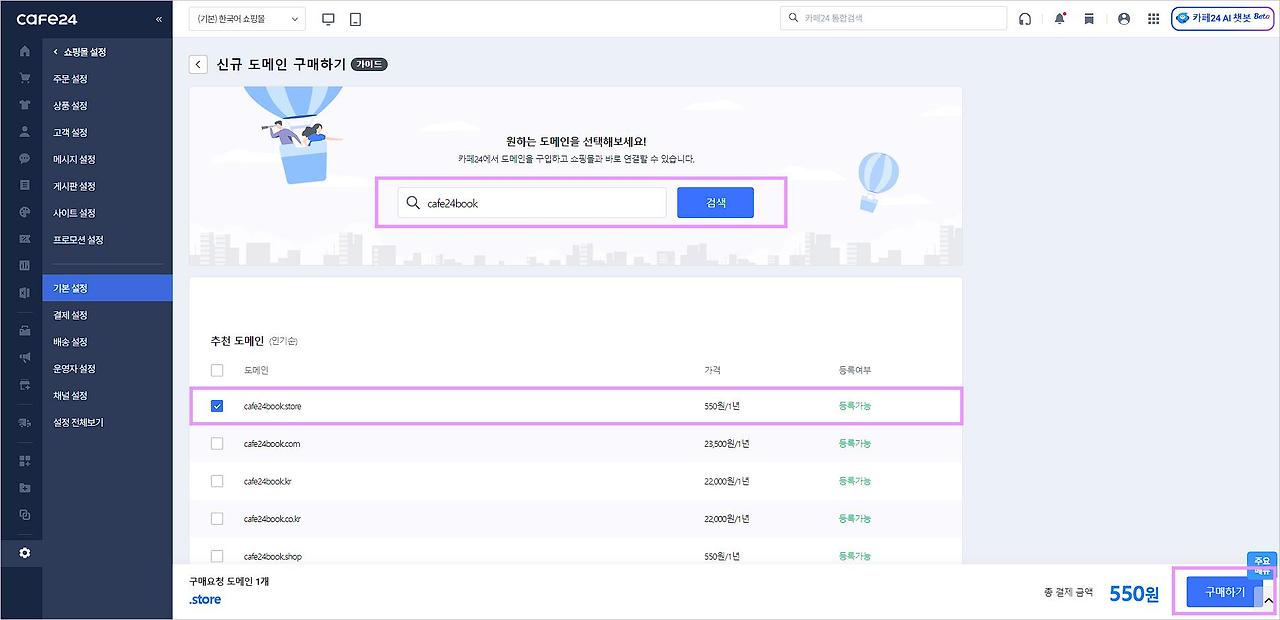The image size is (1280, 620).
Task: Open the overlapping-squares copy icon in sidebar
Action: click(25, 515)
